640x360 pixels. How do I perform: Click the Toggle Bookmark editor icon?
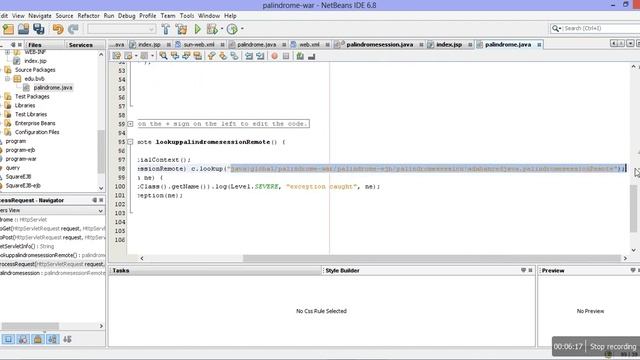pyautogui.click(x=234, y=56)
